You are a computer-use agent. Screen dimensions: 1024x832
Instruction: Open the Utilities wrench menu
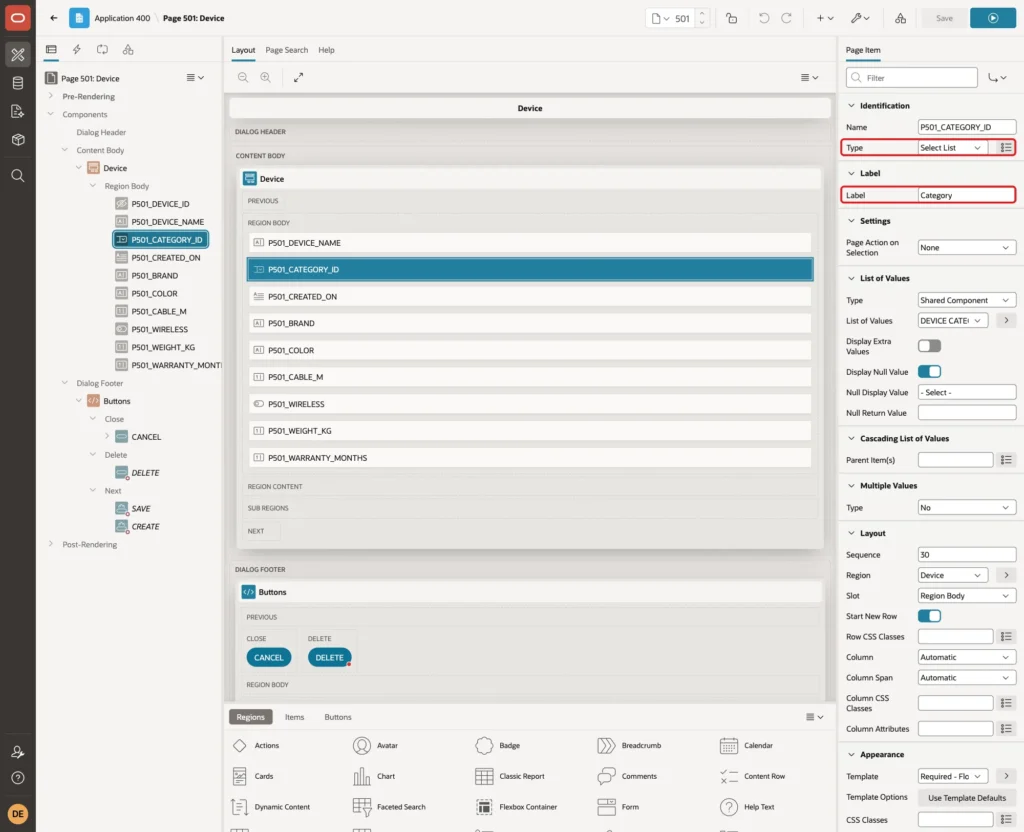[859, 18]
